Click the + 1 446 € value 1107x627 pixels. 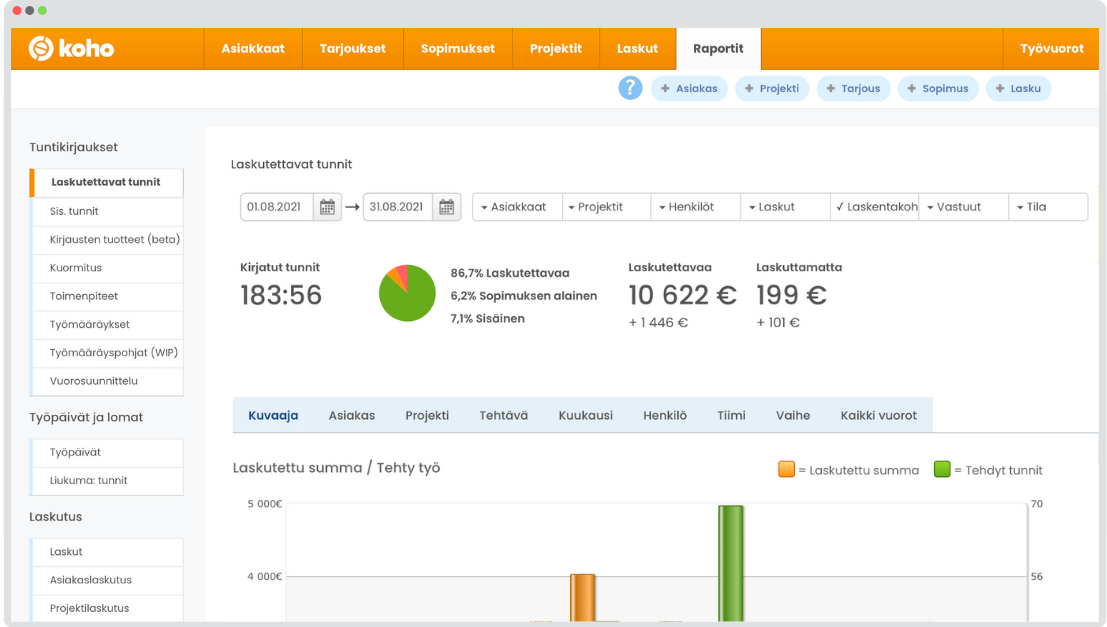[658, 323]
